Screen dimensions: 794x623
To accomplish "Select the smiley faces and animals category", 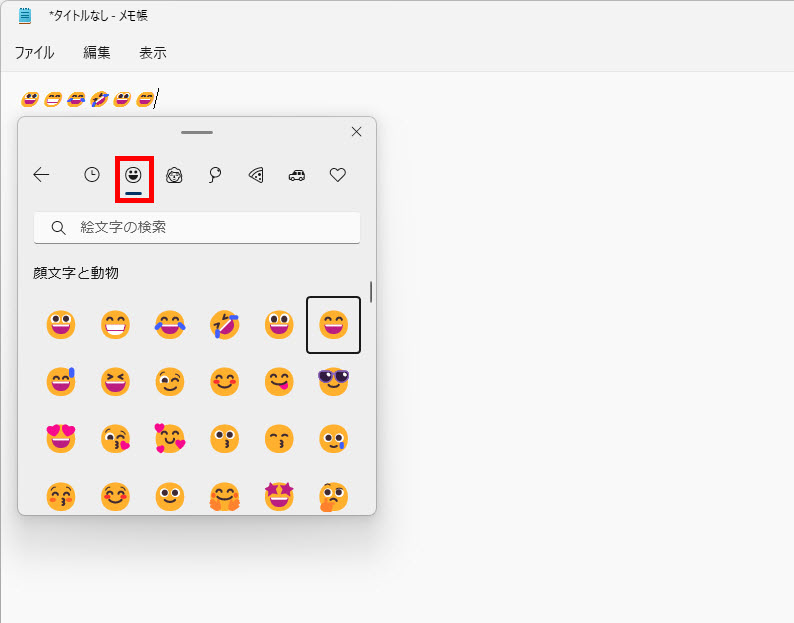I will point(133,175).
